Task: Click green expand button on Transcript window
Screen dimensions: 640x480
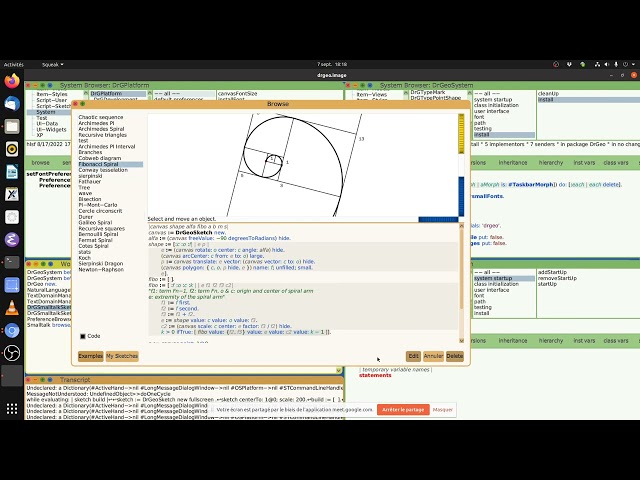Action: [x=42, y=380]
